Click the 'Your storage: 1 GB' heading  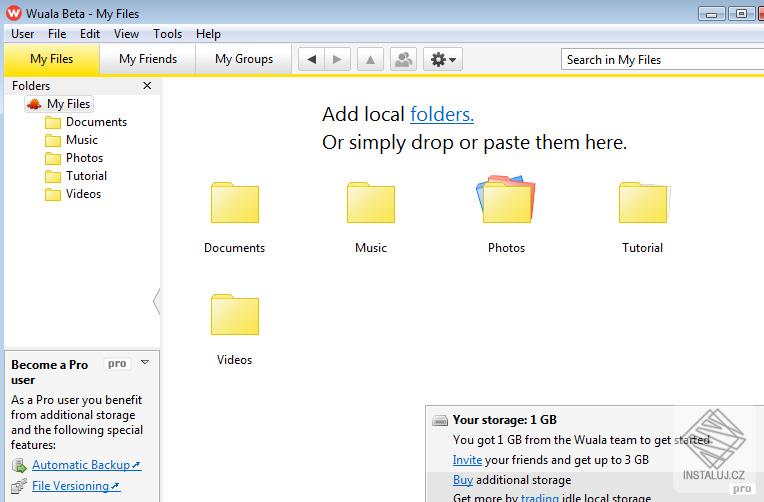(505, 420)
